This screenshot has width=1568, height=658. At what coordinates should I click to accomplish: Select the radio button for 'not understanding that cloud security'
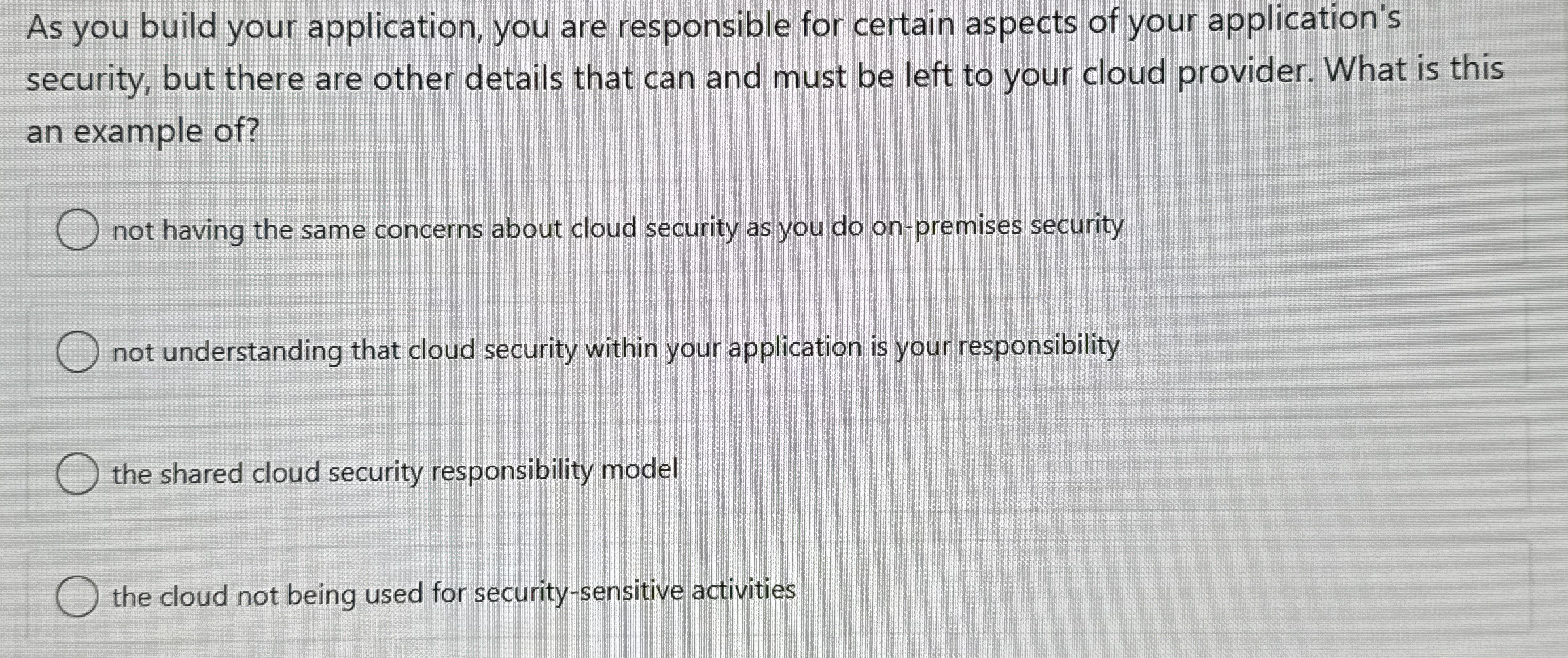(79, 350)
